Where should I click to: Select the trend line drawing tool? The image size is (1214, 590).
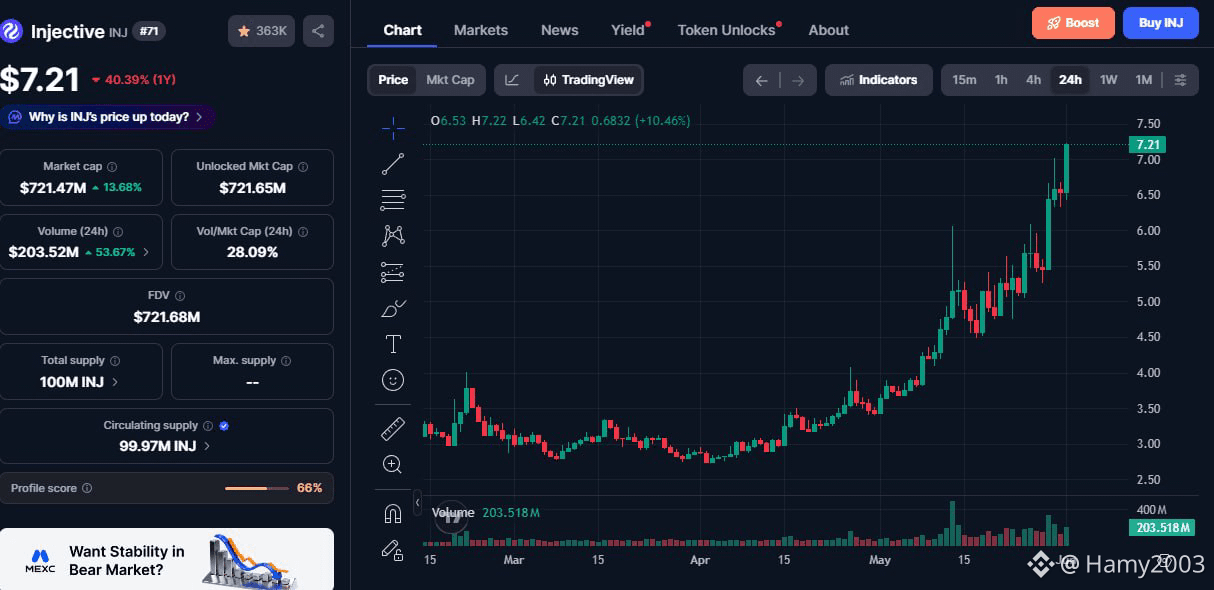[393, 164]
